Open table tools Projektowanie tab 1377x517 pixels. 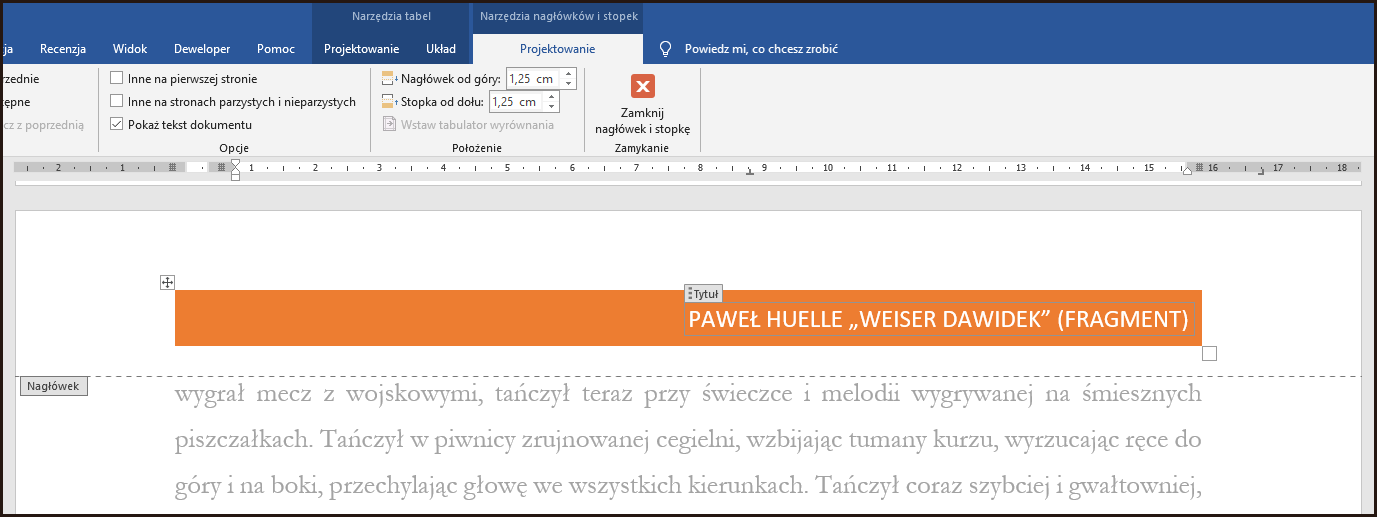362,49
